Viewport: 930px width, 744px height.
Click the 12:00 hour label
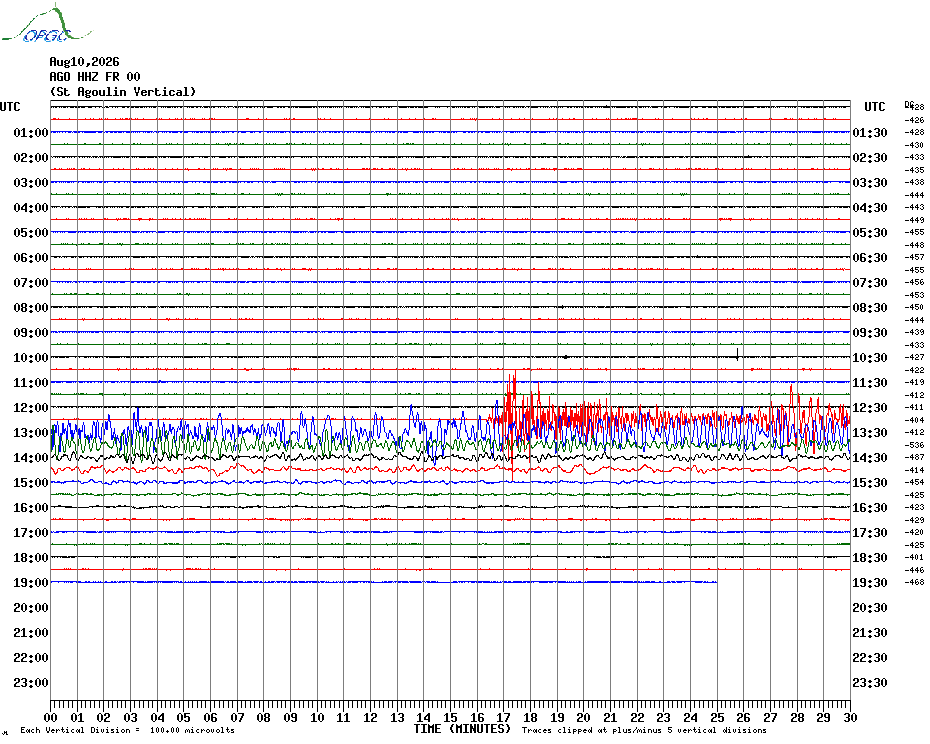click(x=31, y=408)
